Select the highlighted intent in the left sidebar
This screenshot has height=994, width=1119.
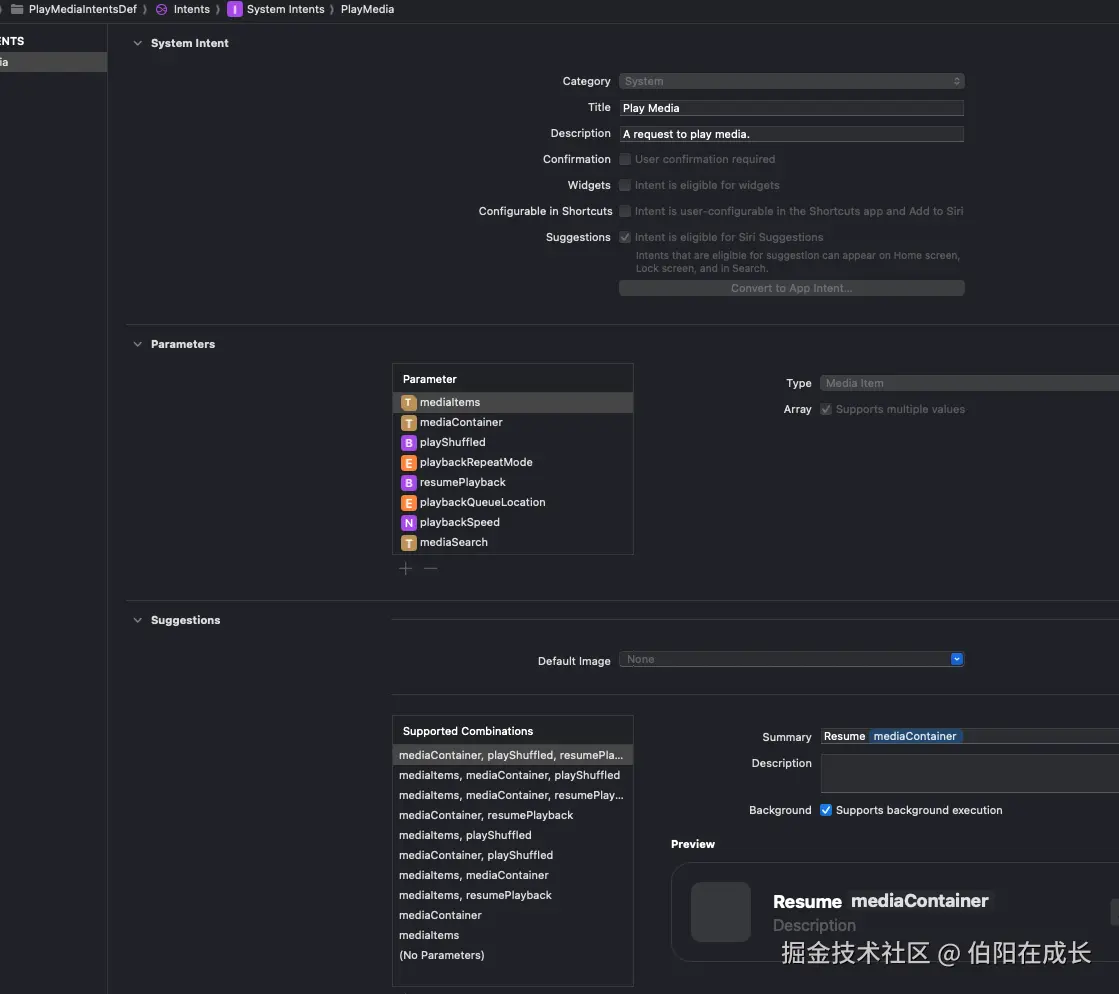[54, 62]
